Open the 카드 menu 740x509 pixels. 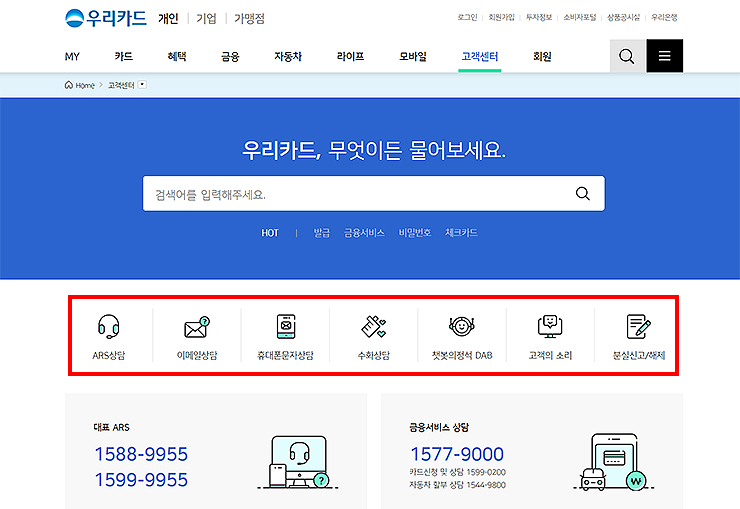coord(124,57)
